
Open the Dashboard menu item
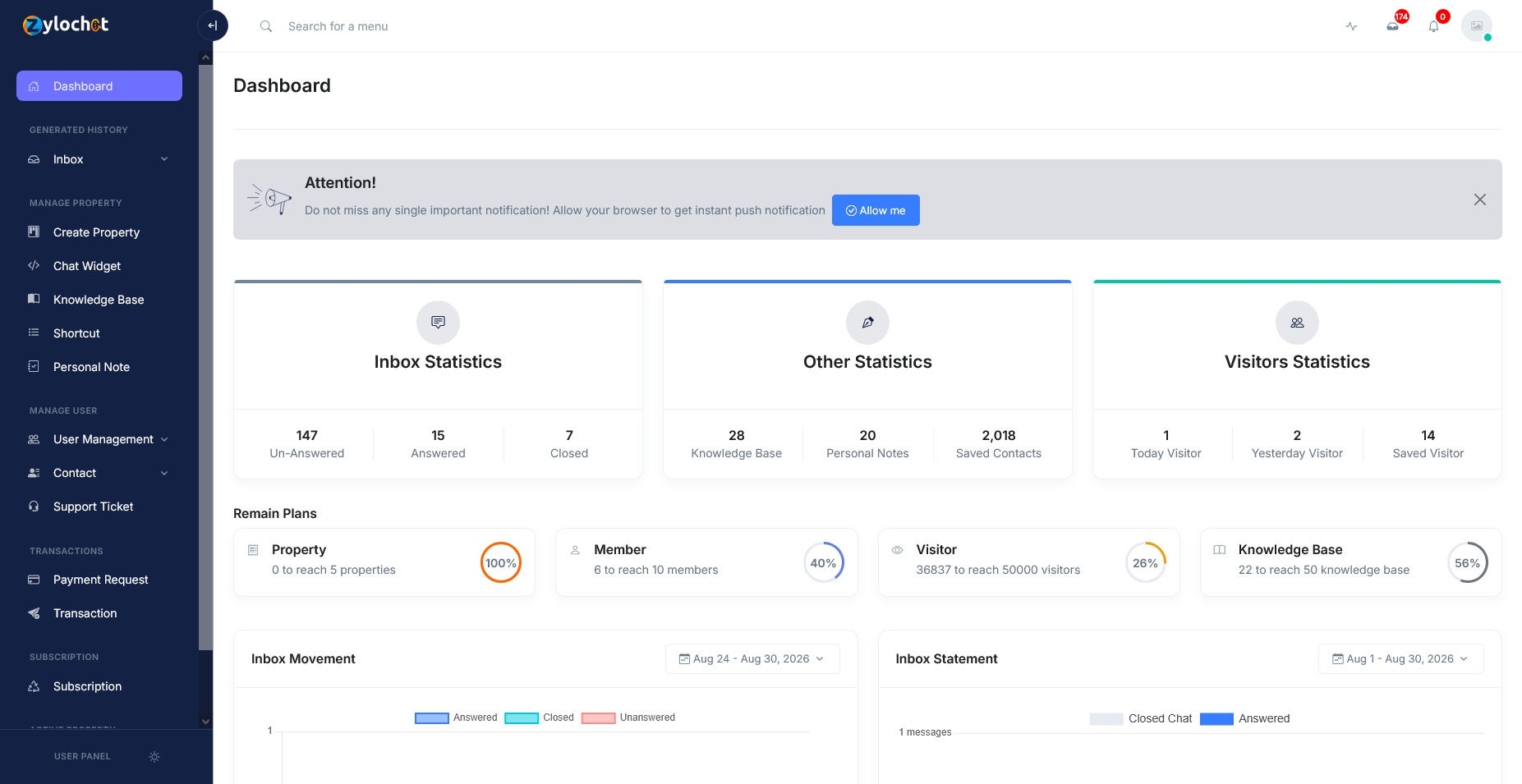click(99, 86)
